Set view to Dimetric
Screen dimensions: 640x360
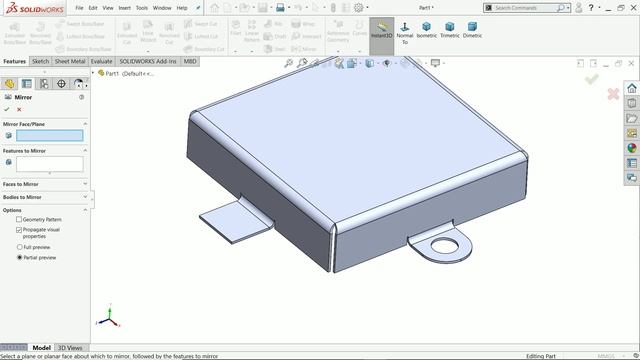(472, 31)
